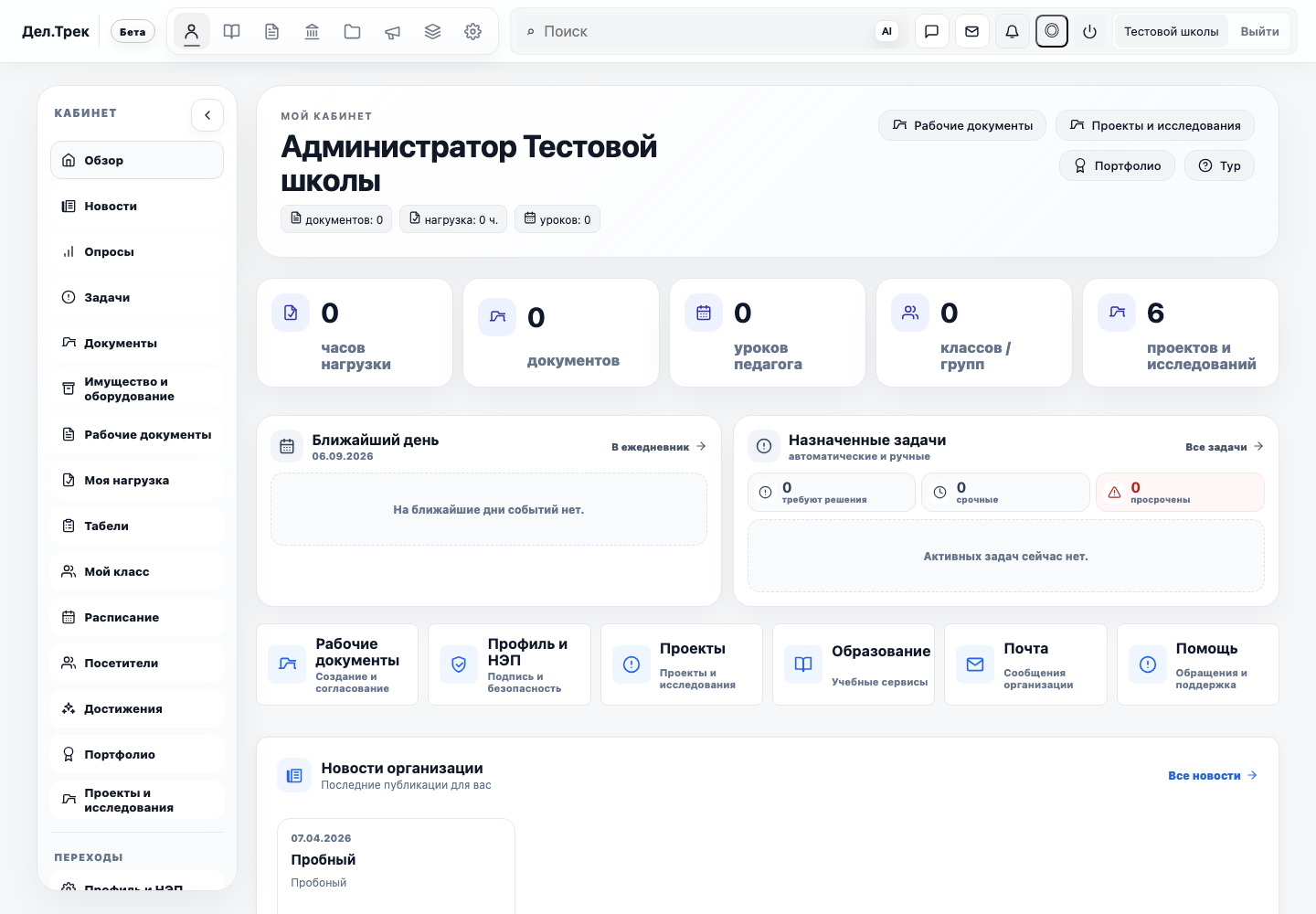Go to Обзор in the sidebar

[x=137, y=160]
